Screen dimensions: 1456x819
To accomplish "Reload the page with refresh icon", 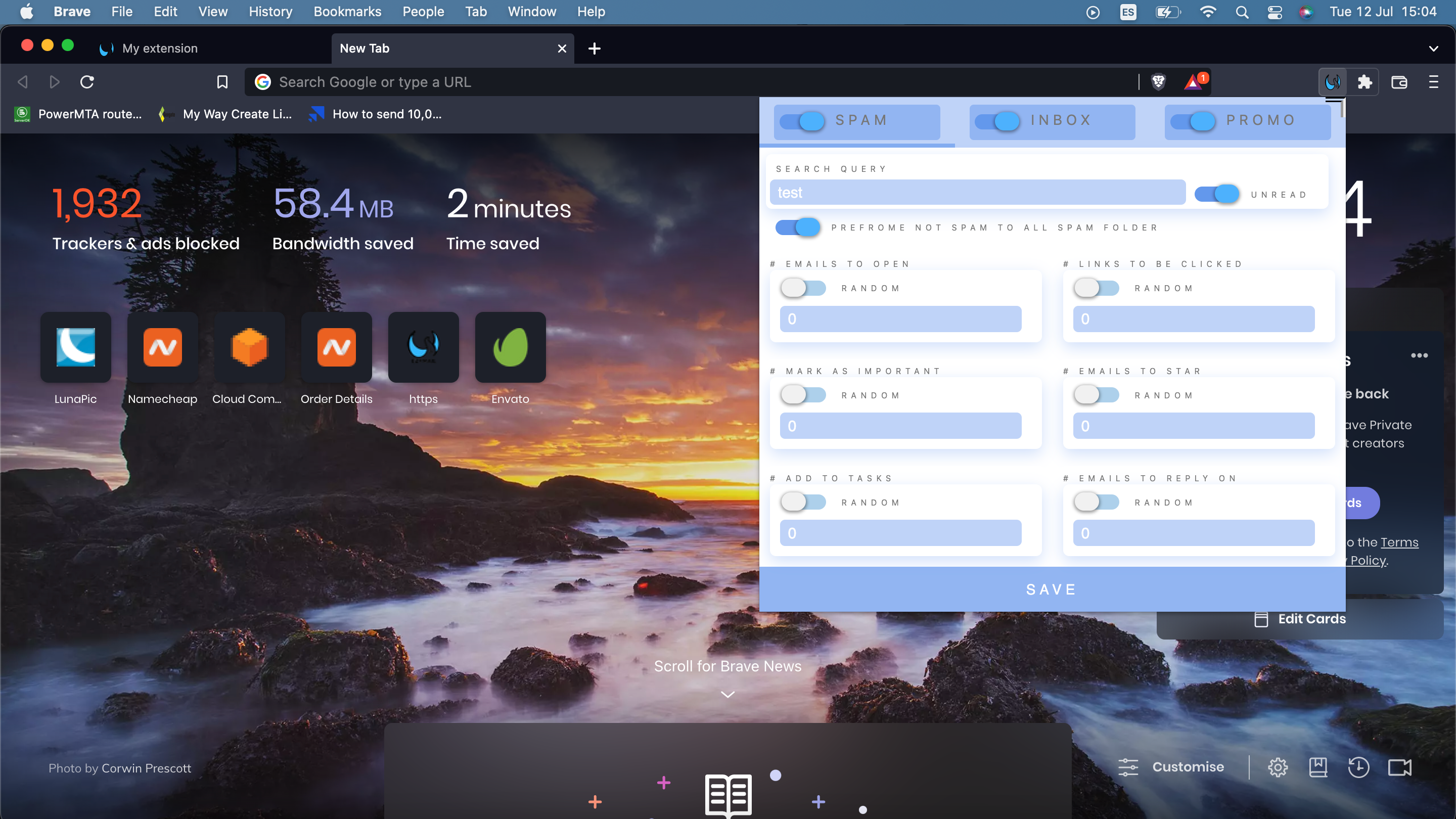I will click(87, 82).
